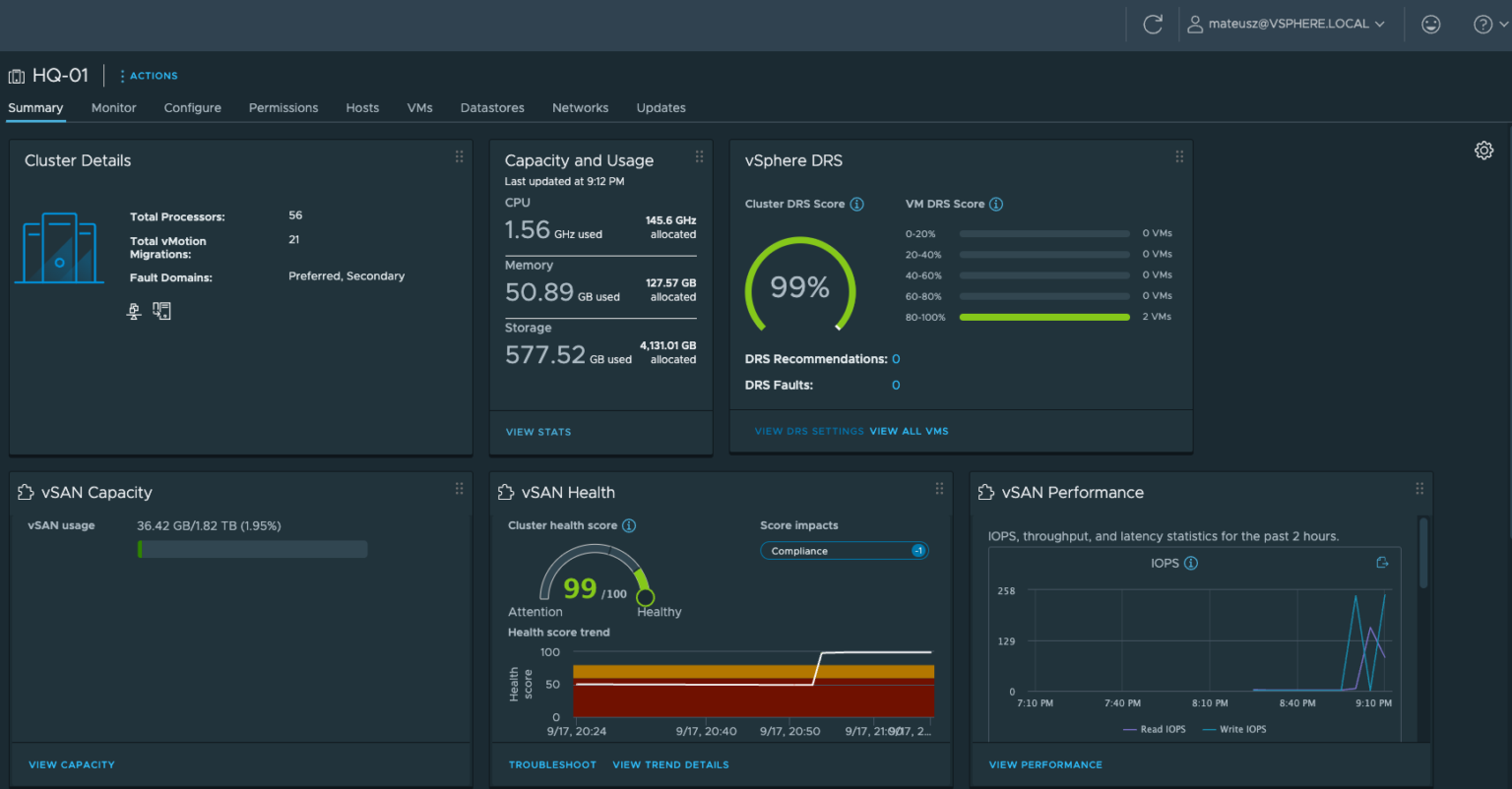1512x789 pixels.
Task: Open the dashboard settings gear
Action: click(x=1484, y=151)
